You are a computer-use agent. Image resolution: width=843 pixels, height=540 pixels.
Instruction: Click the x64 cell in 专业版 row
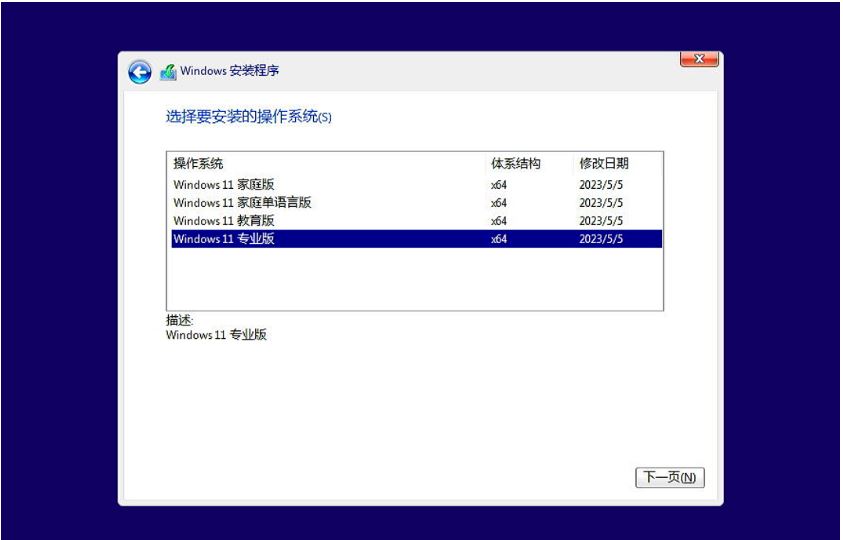[499, 239]
